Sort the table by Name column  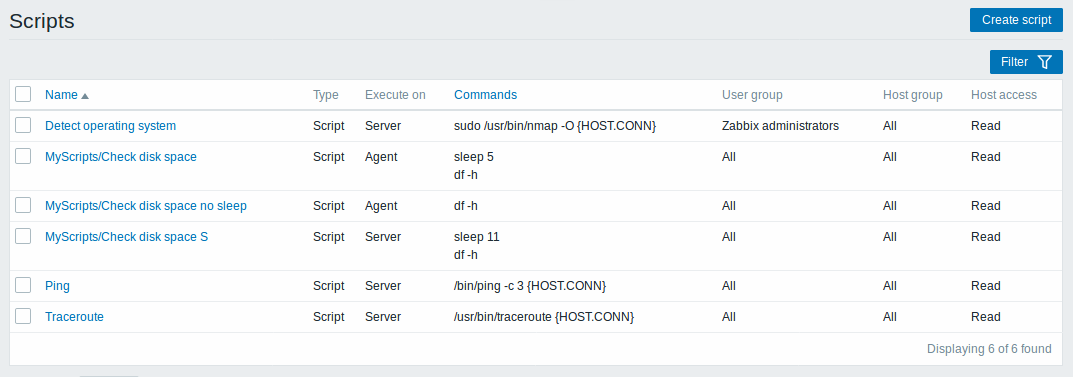point(62,95)
